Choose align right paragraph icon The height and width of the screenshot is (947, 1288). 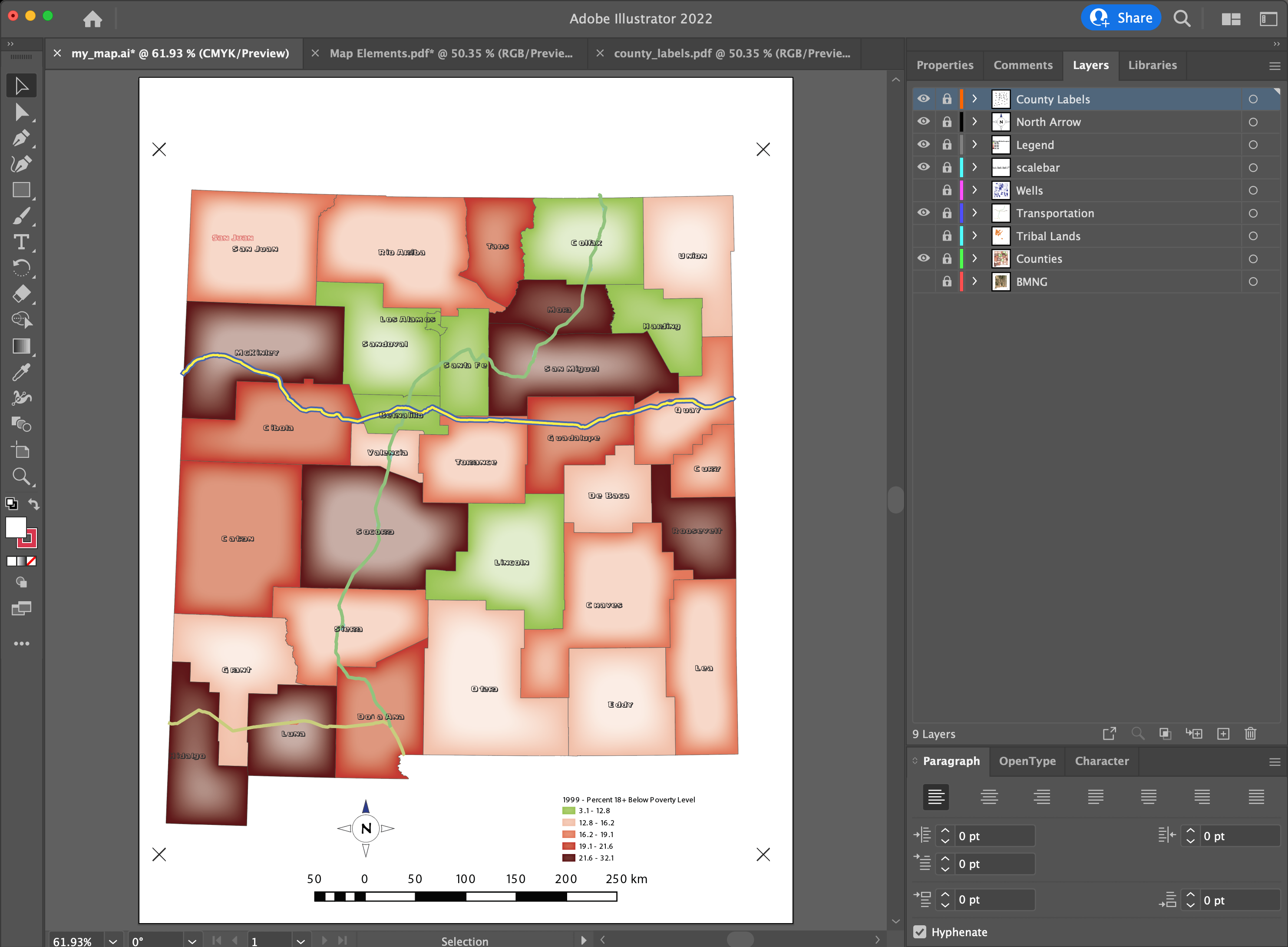pos(1042,797)
